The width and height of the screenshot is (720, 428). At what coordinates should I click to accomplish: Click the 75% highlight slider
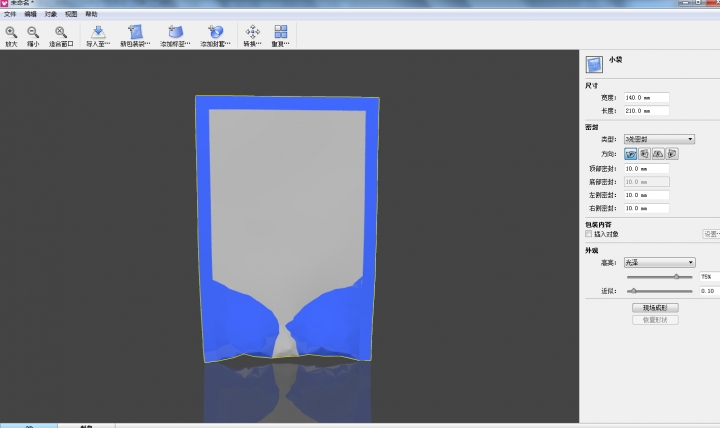click(x=677, y=276)
